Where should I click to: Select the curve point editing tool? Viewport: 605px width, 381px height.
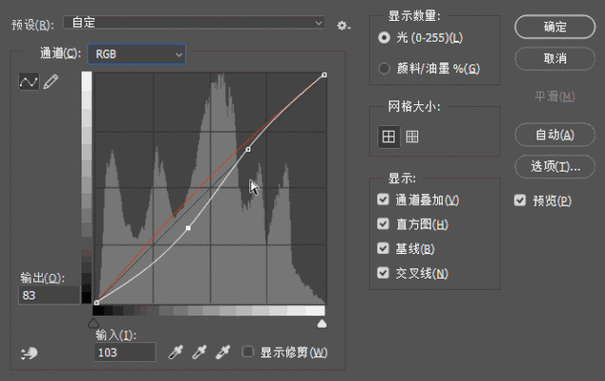click(x=29, y=81)
